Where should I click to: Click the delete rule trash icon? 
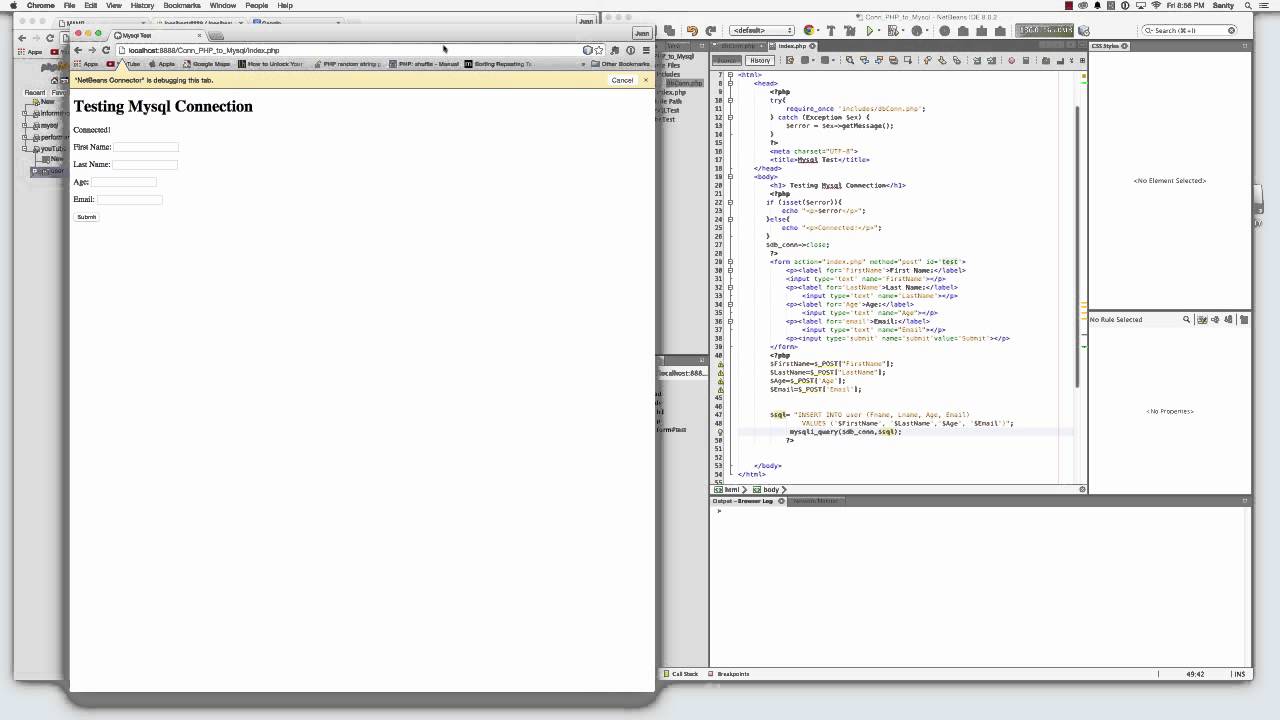tap(1244, 320)
